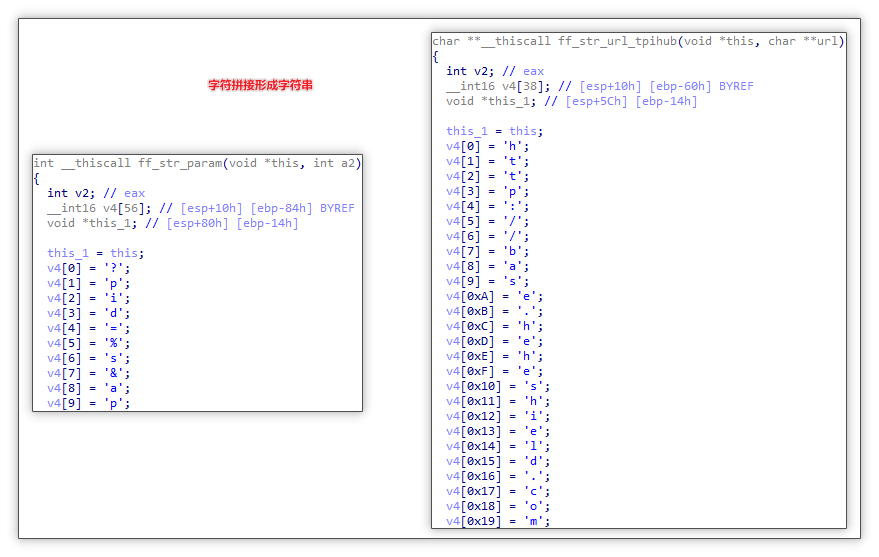879x557 pixels.
Task: Select the v4[0xA] = 'e' line
Action: 494,296
